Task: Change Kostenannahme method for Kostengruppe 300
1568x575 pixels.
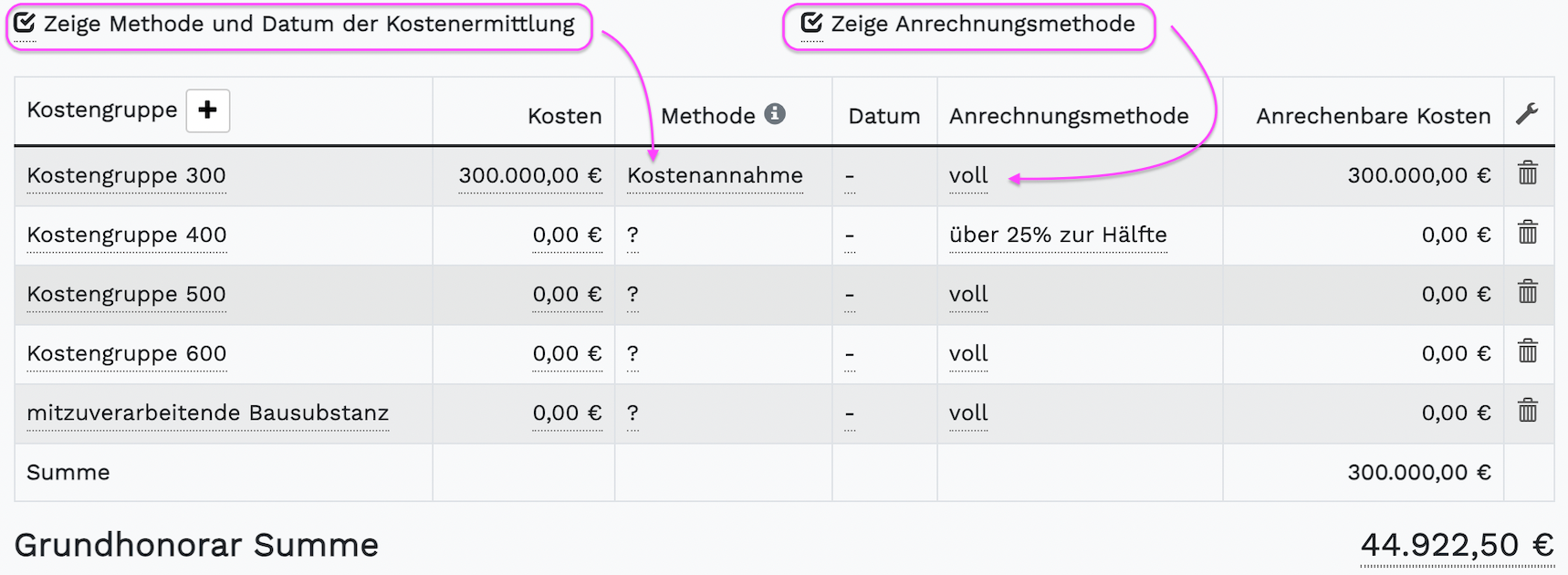Action: point(715,175)
